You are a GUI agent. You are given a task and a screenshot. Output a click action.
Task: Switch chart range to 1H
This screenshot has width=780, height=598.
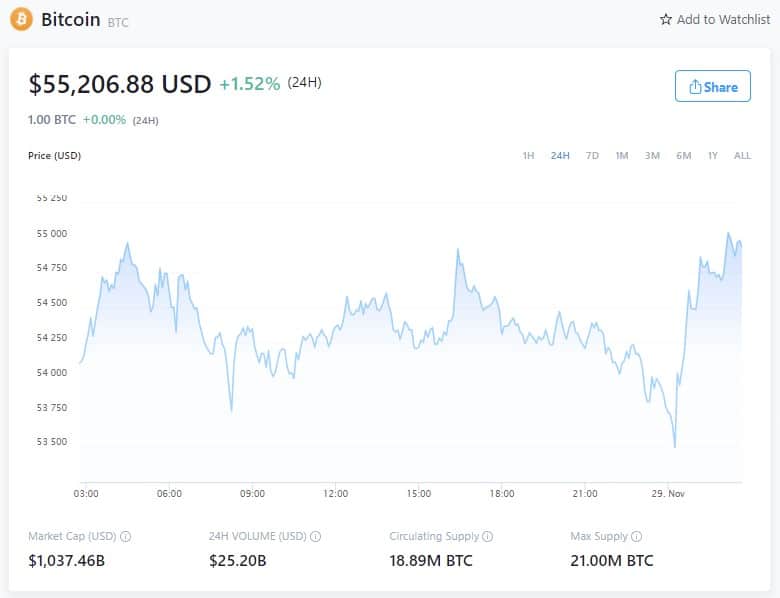point(528,156)
